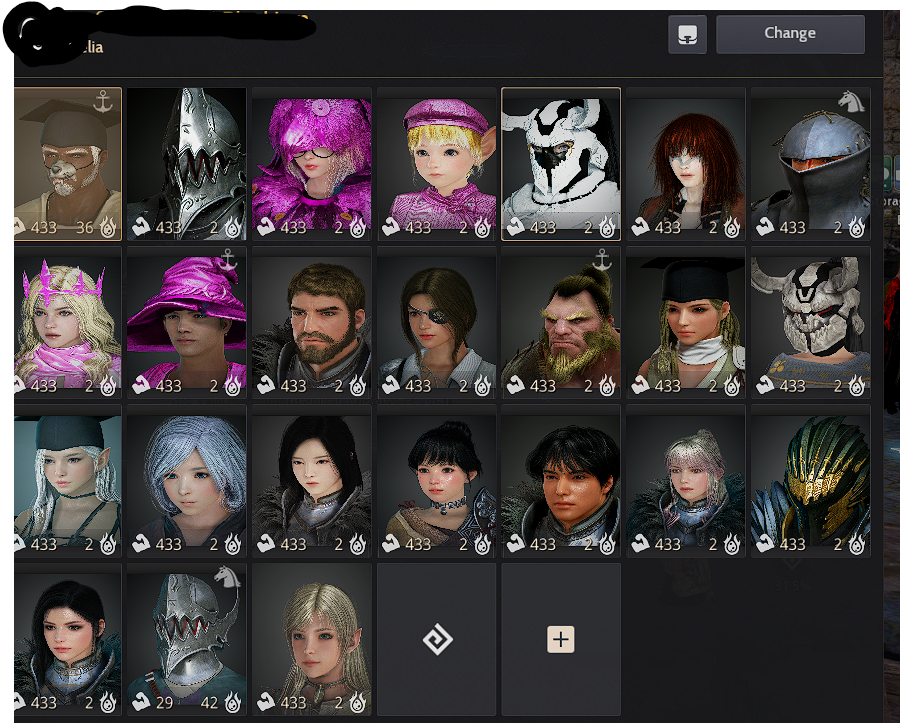Click anchor icon on the pink witch hat portrait
900x723 pixels.
pyautogui.click(x=228, y=260)
